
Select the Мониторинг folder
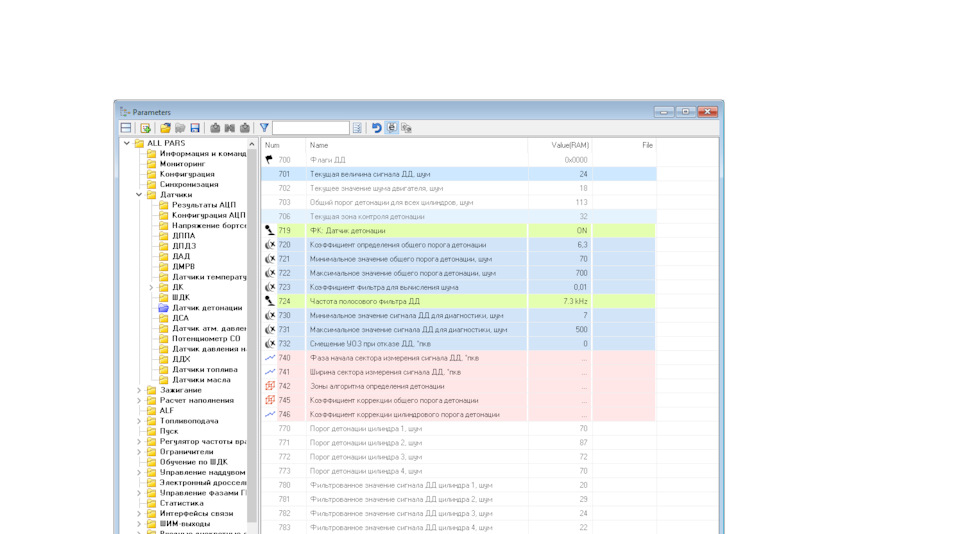click(182, 164)
